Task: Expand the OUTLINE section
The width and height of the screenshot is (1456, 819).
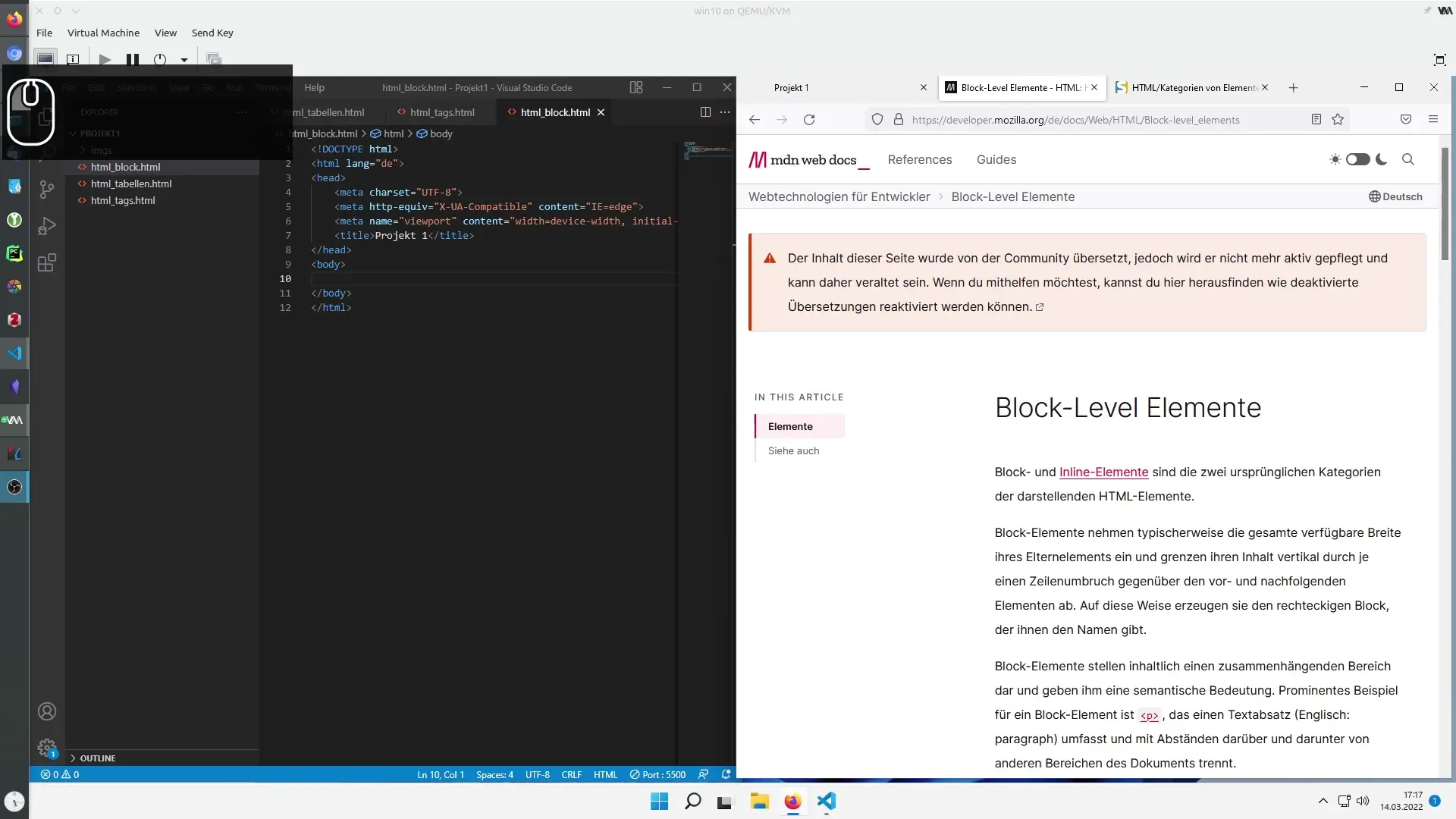Action: (97, 758)
